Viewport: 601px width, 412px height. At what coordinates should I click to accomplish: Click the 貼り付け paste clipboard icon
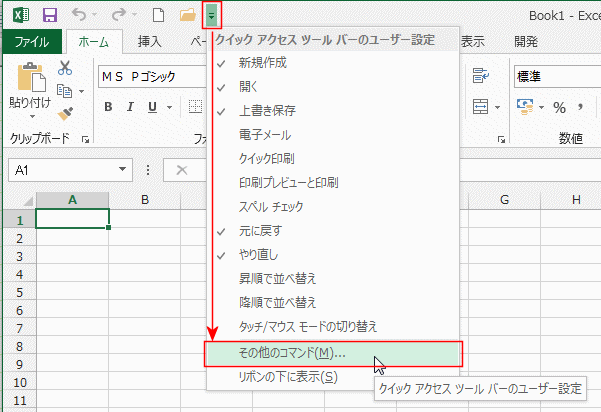(32, 77)
